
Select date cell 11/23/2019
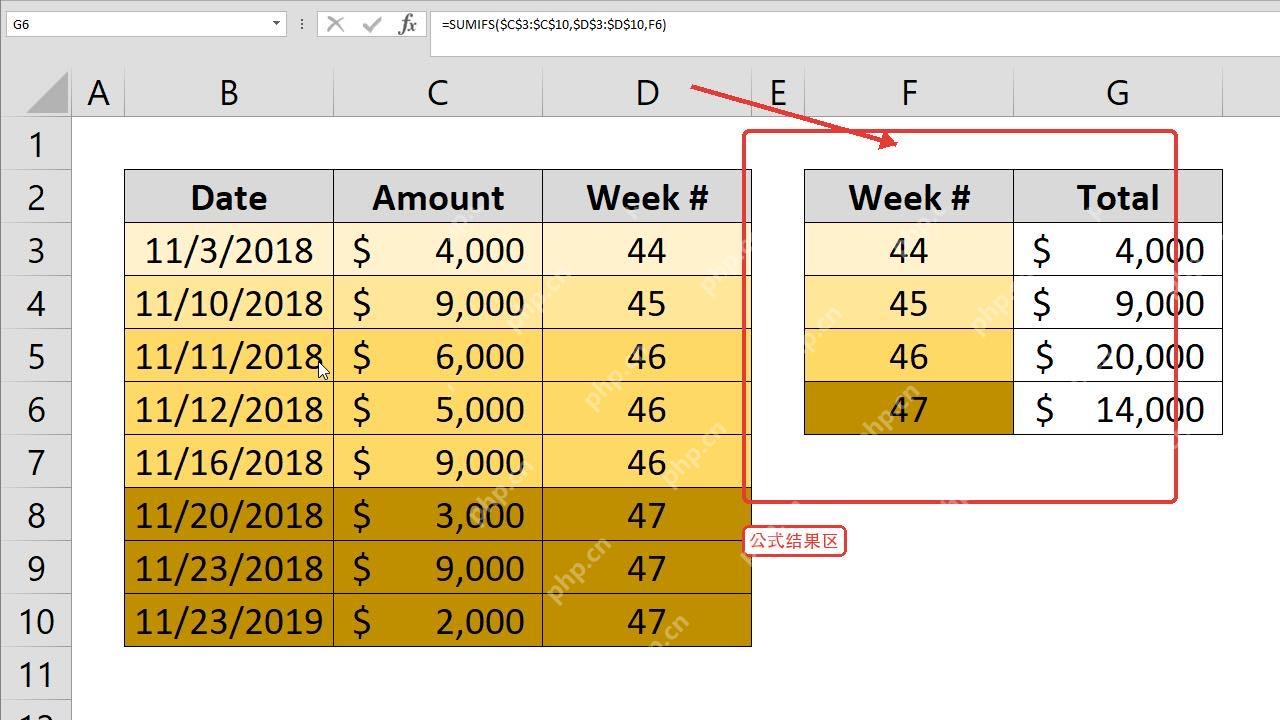pyautogui.click(x=229, y=621)
